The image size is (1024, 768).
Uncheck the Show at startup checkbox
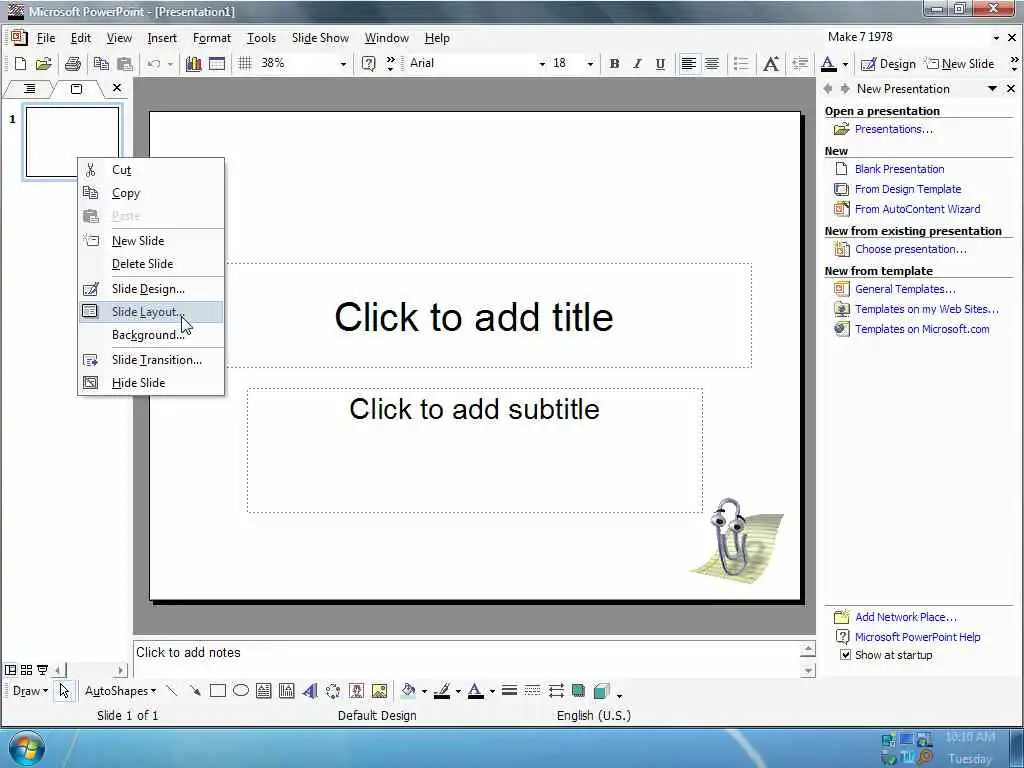(846, 655)
